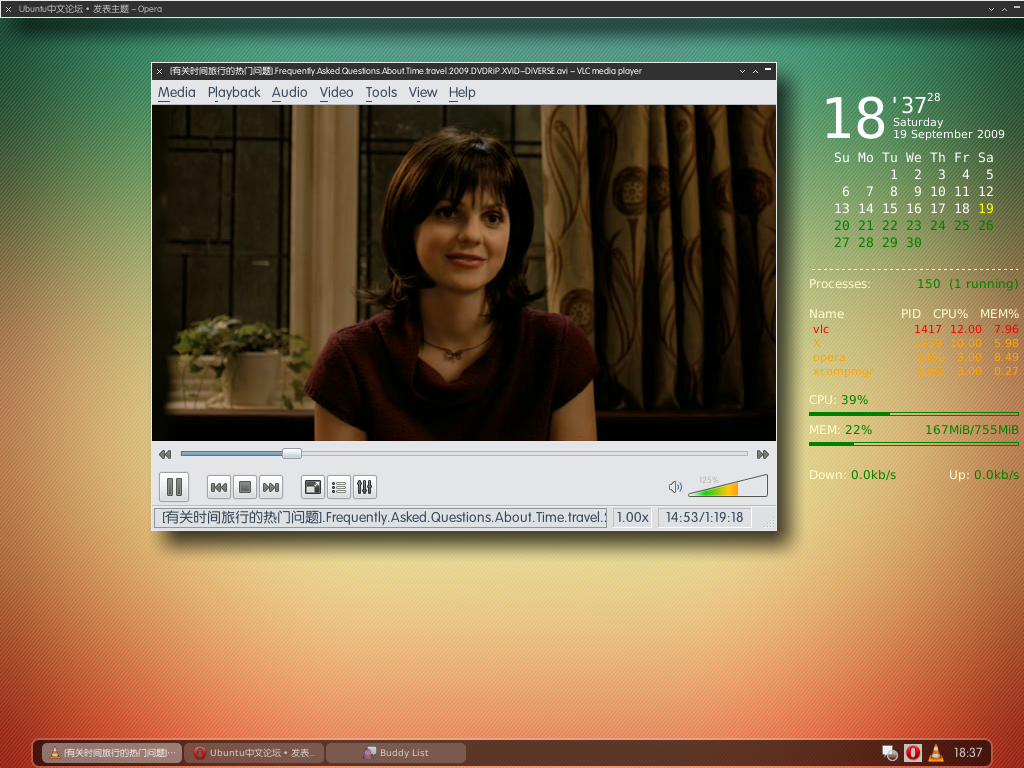Viewport: 1024px width, 768px height.
Task: Click the MEM: 22% reading
Action: 840,430
